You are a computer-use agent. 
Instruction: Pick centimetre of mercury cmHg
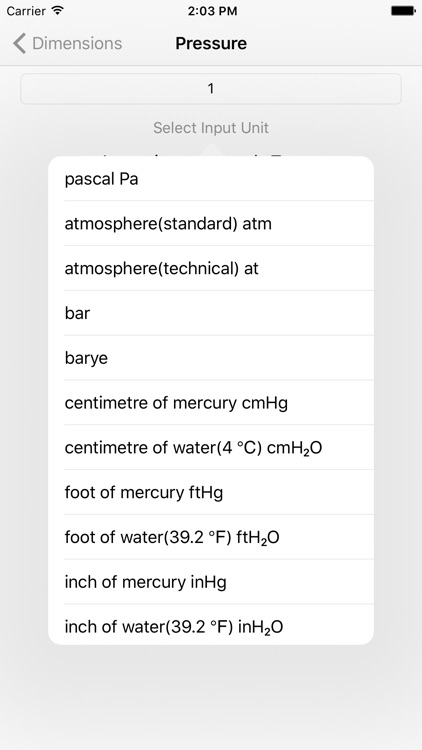tap(211, 403)
